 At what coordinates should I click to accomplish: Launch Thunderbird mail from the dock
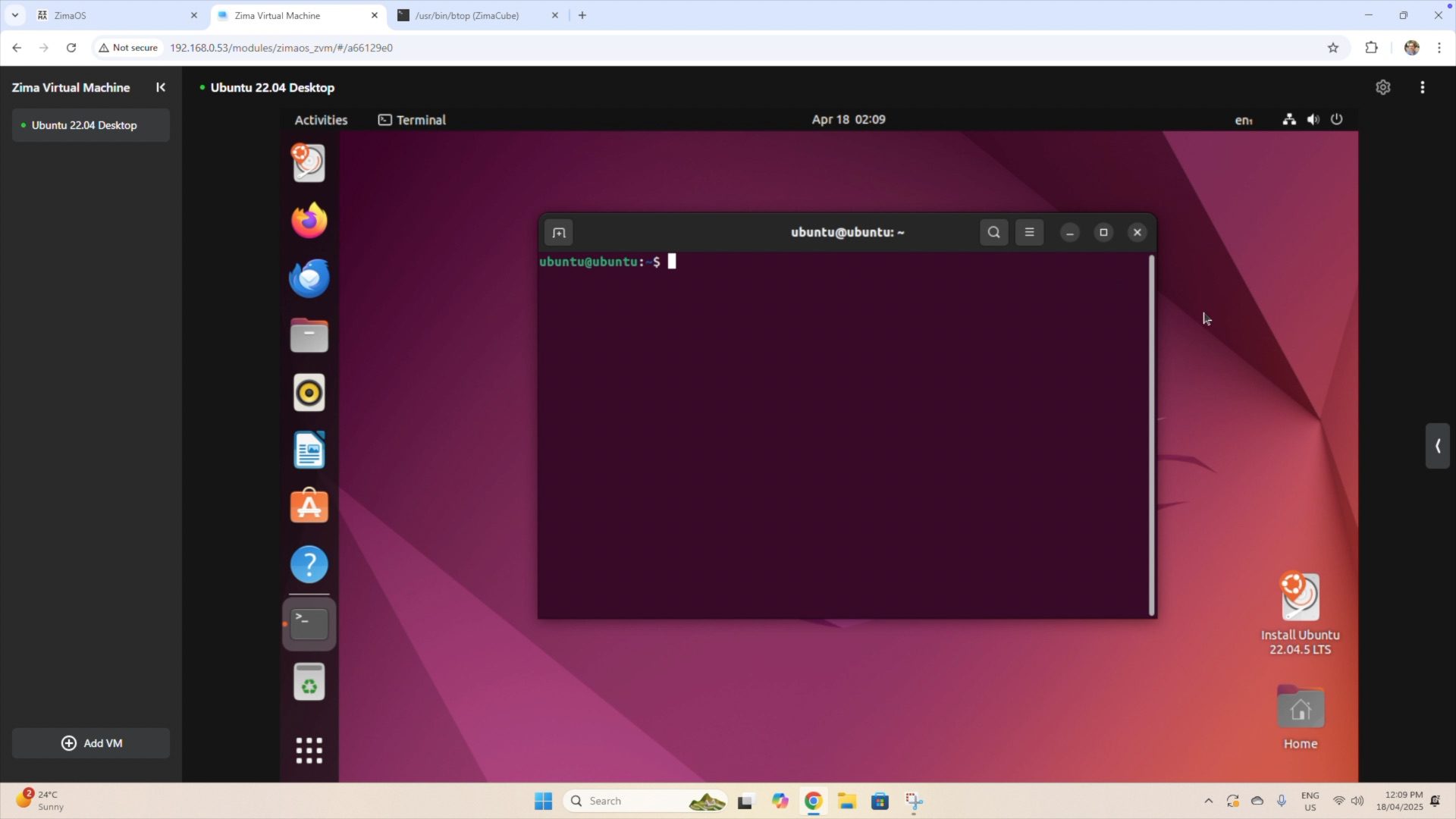pos(309,278)
